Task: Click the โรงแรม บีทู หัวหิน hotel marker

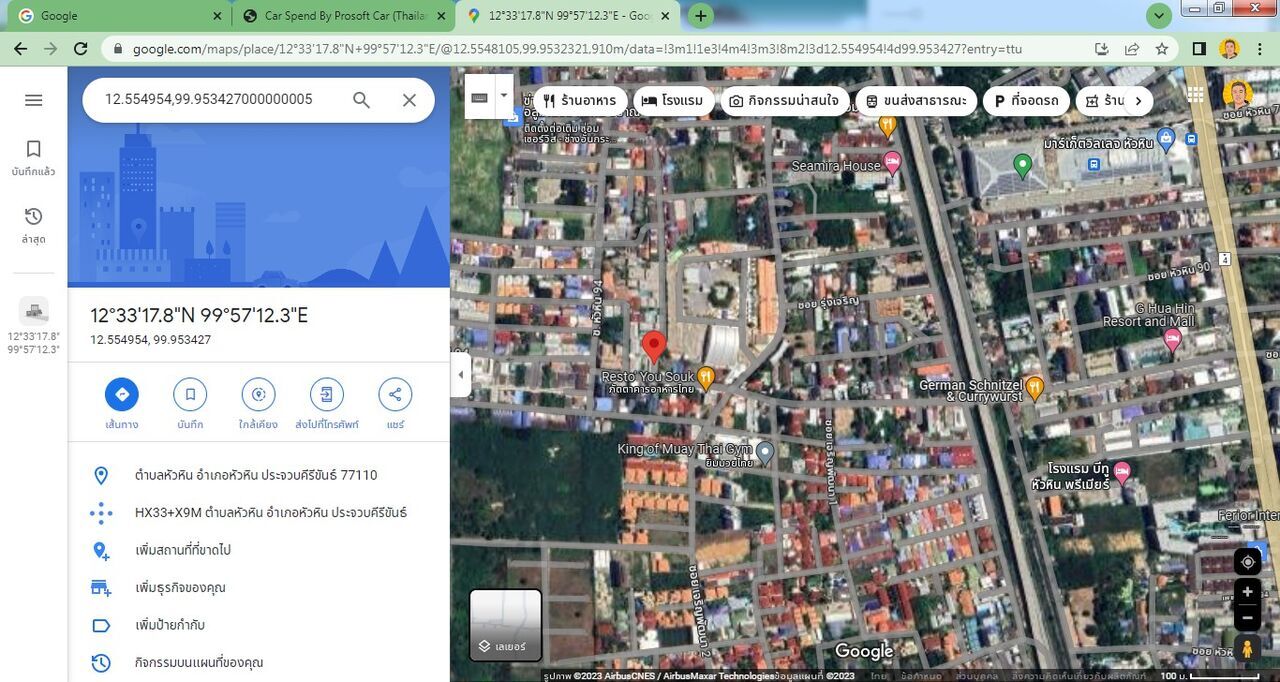Action: pos(1122,472)
